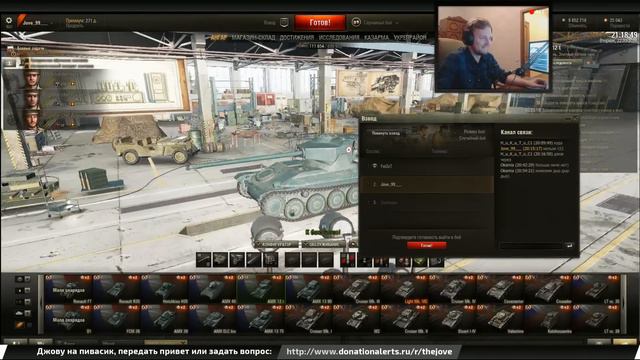The image size is (640, 360).
Task: Click the red Готов! battle button
Action: coord(320,22)
